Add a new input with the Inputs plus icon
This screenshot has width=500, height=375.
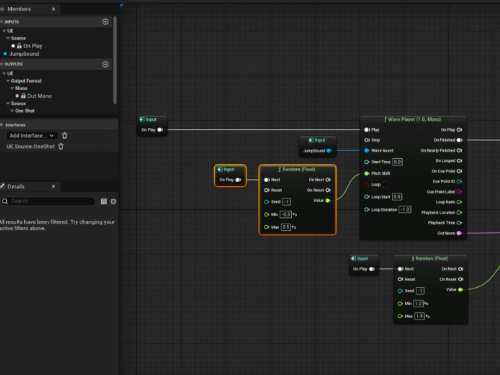coord(105,22)
